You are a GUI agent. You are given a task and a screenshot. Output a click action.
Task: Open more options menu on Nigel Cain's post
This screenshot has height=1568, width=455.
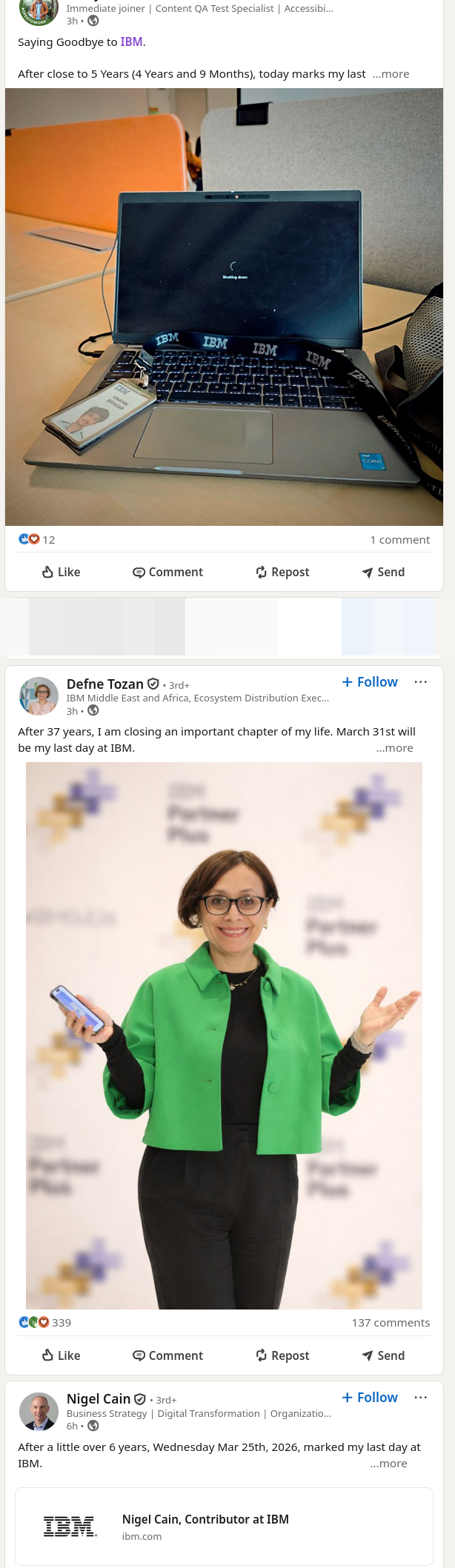coord(421,1398)
